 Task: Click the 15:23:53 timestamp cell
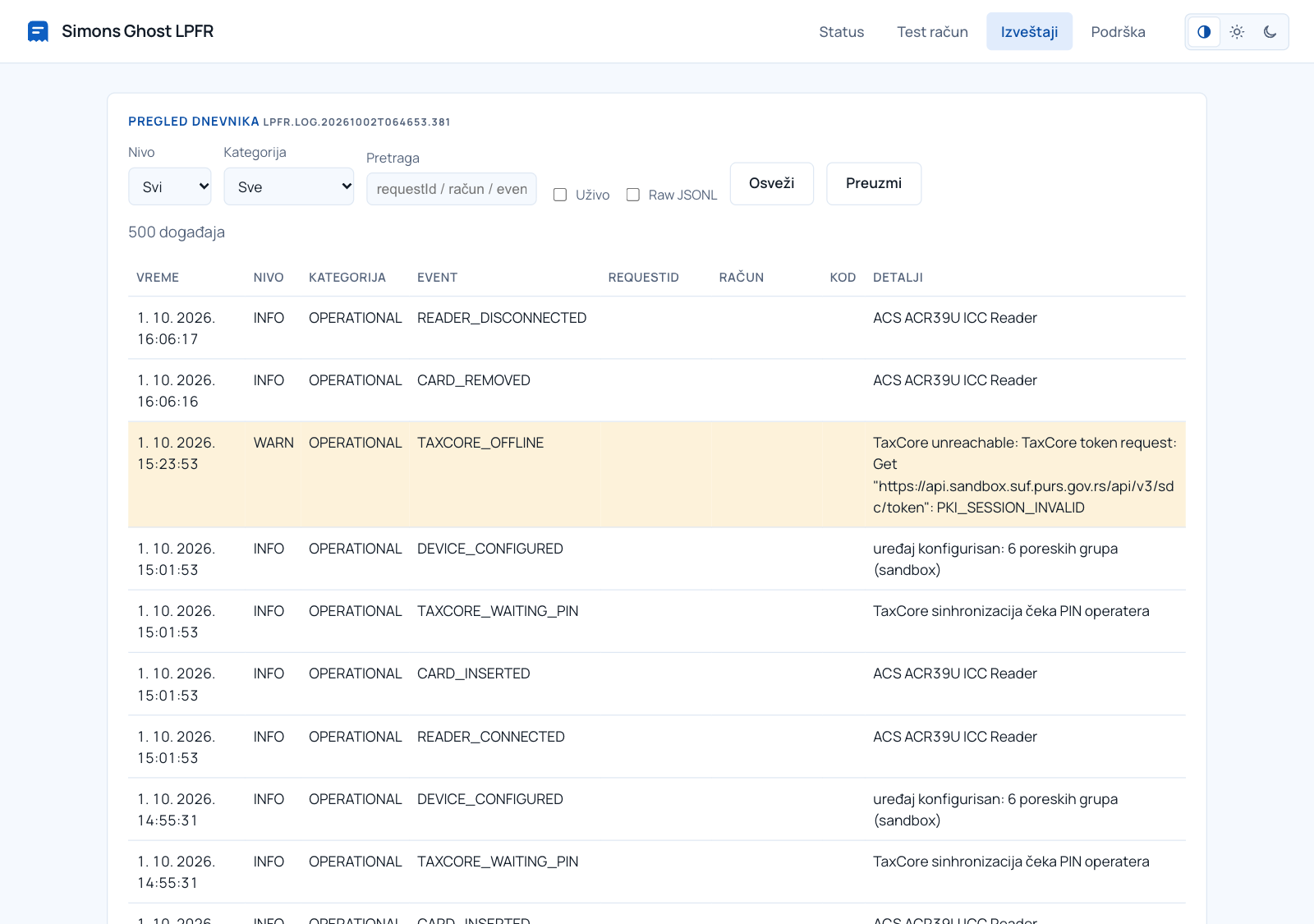[x=177, y=453]
